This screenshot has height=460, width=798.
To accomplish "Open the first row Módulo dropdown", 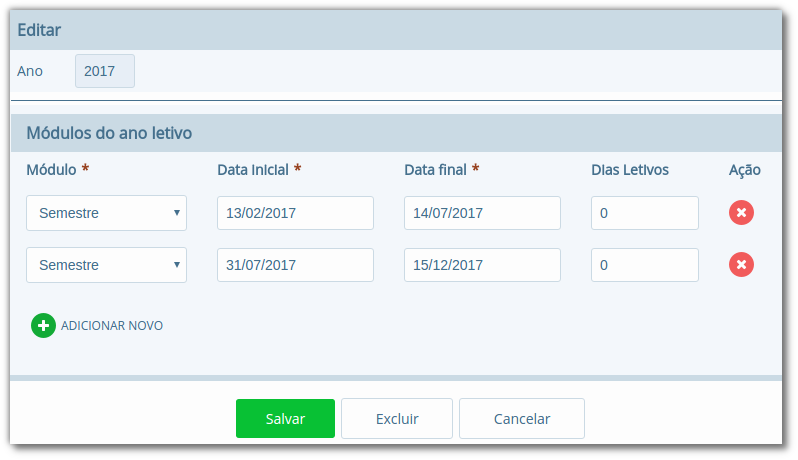I will 106,213.
